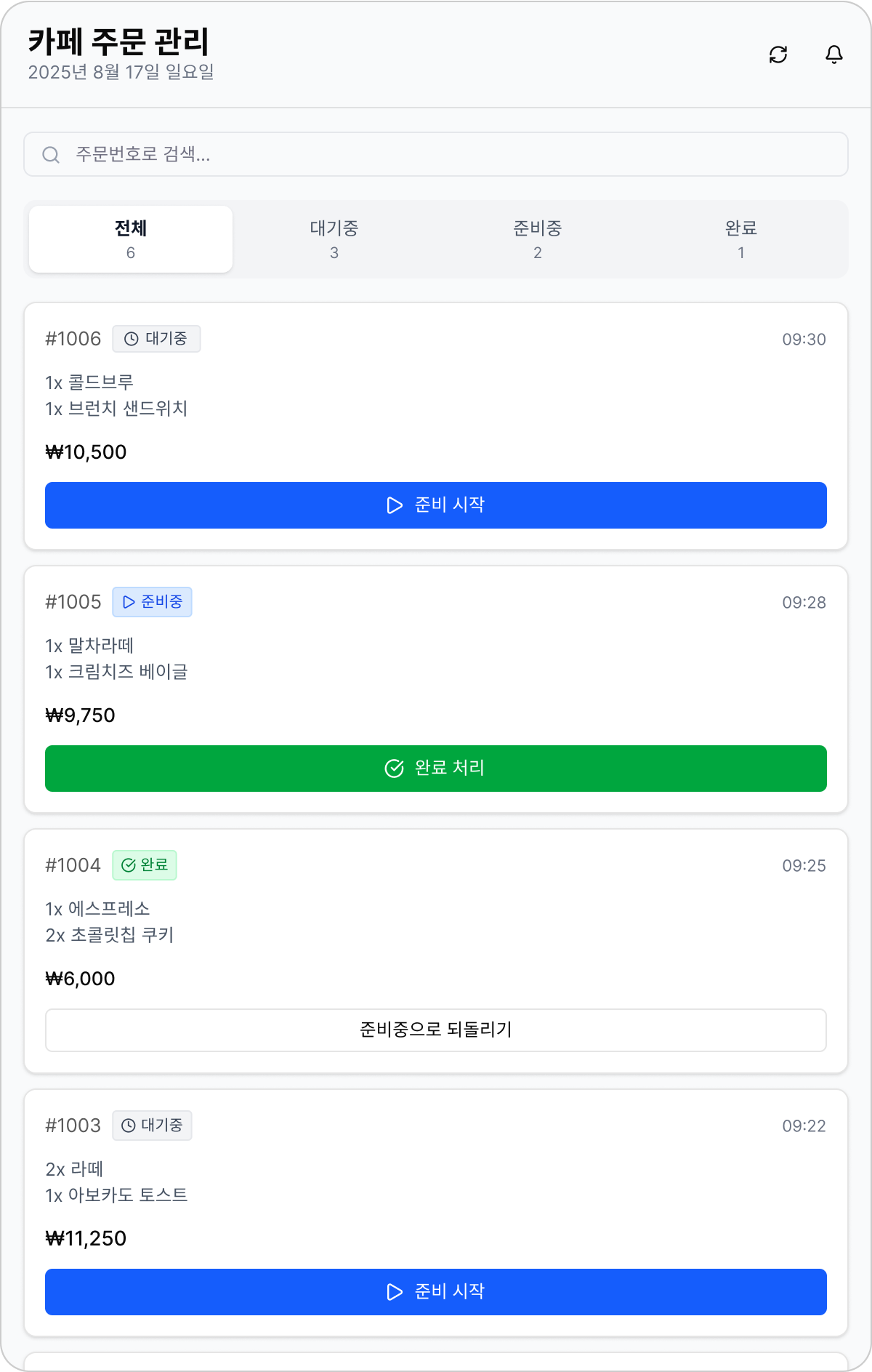Viewport: 872px width, 1372px height.
Task: Click the check icon on order #1004 badge
Action: click(x=129, y=865)
